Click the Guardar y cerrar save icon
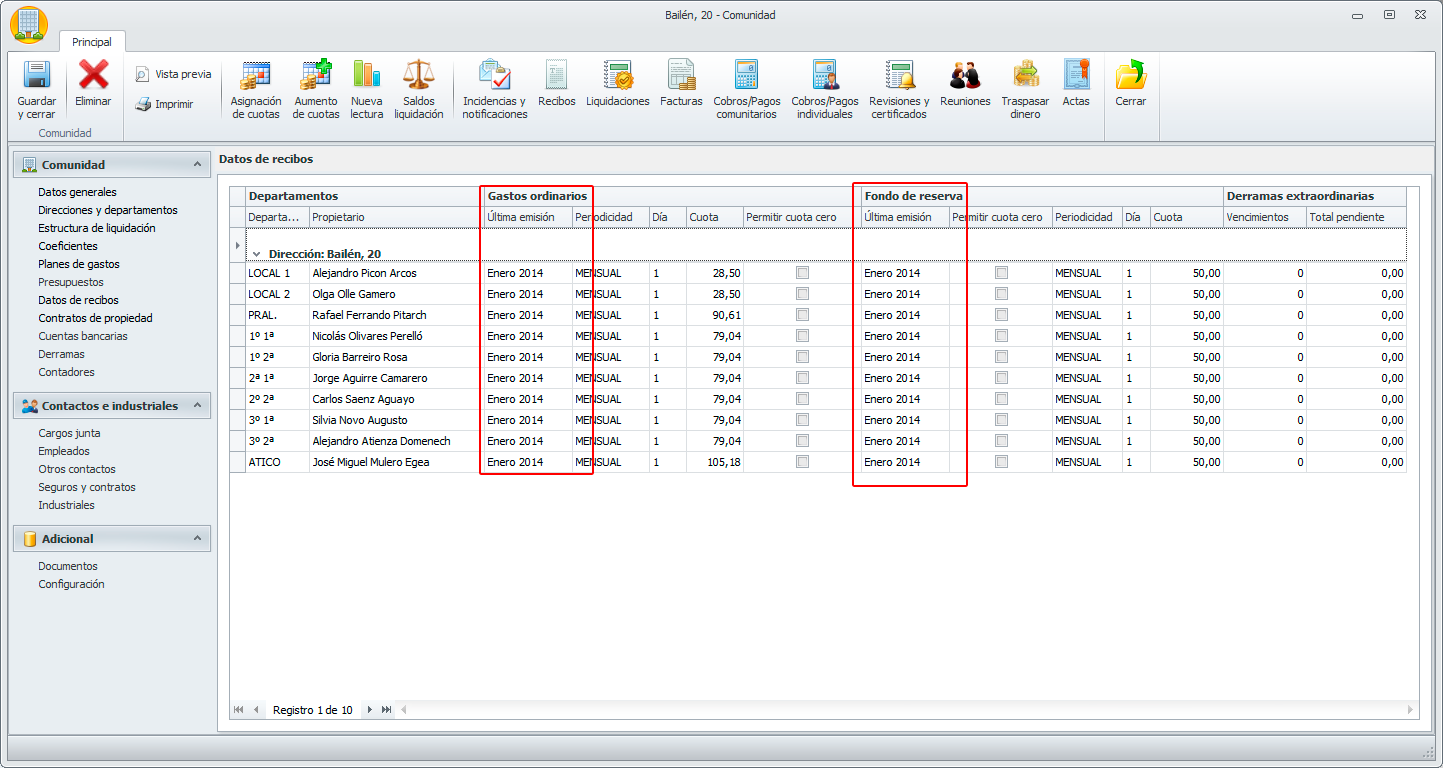The image size is (1443, 768). (x=37, y=75)
